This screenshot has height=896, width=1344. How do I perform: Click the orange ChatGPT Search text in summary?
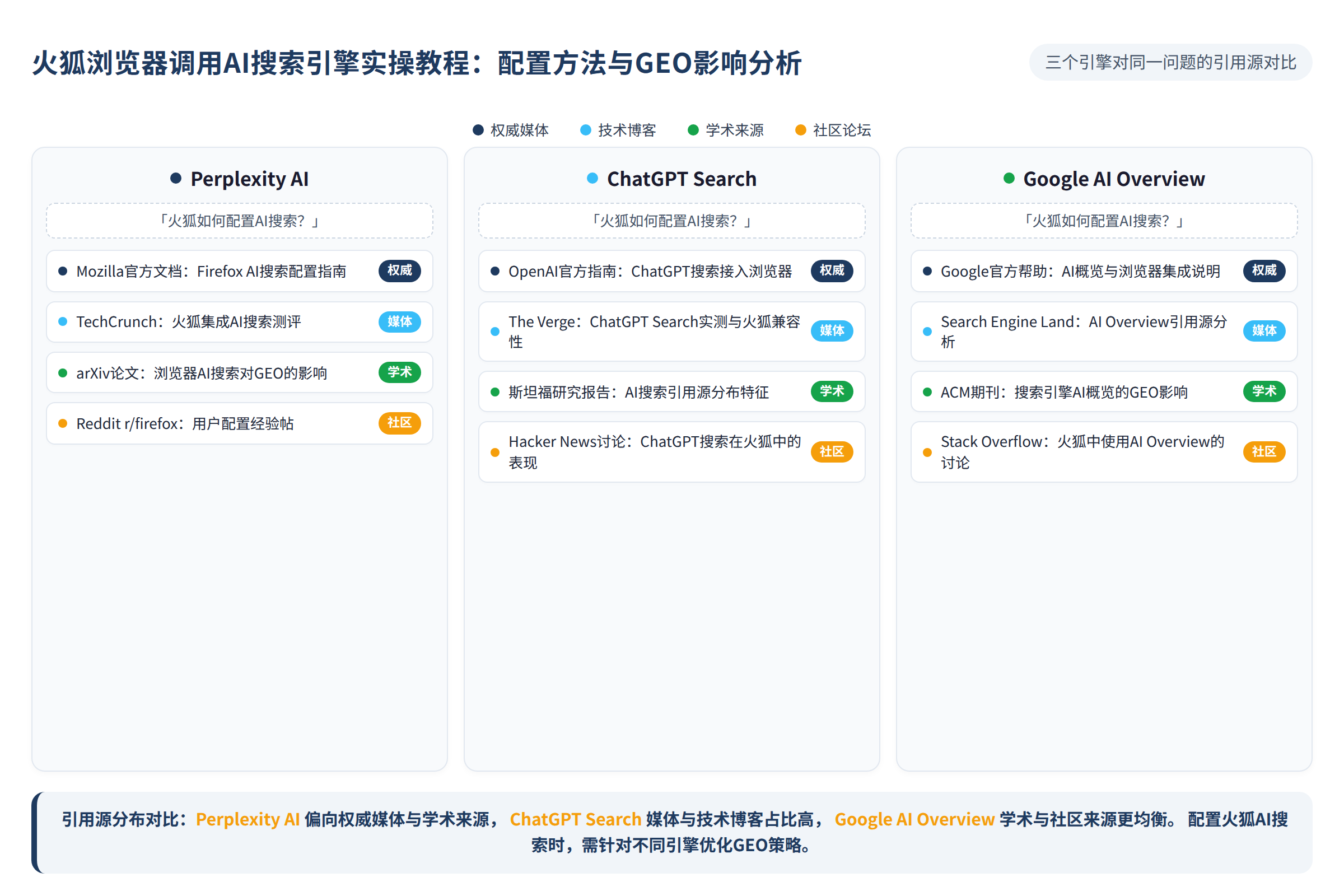pyautogui.click(x=576, y=819)
